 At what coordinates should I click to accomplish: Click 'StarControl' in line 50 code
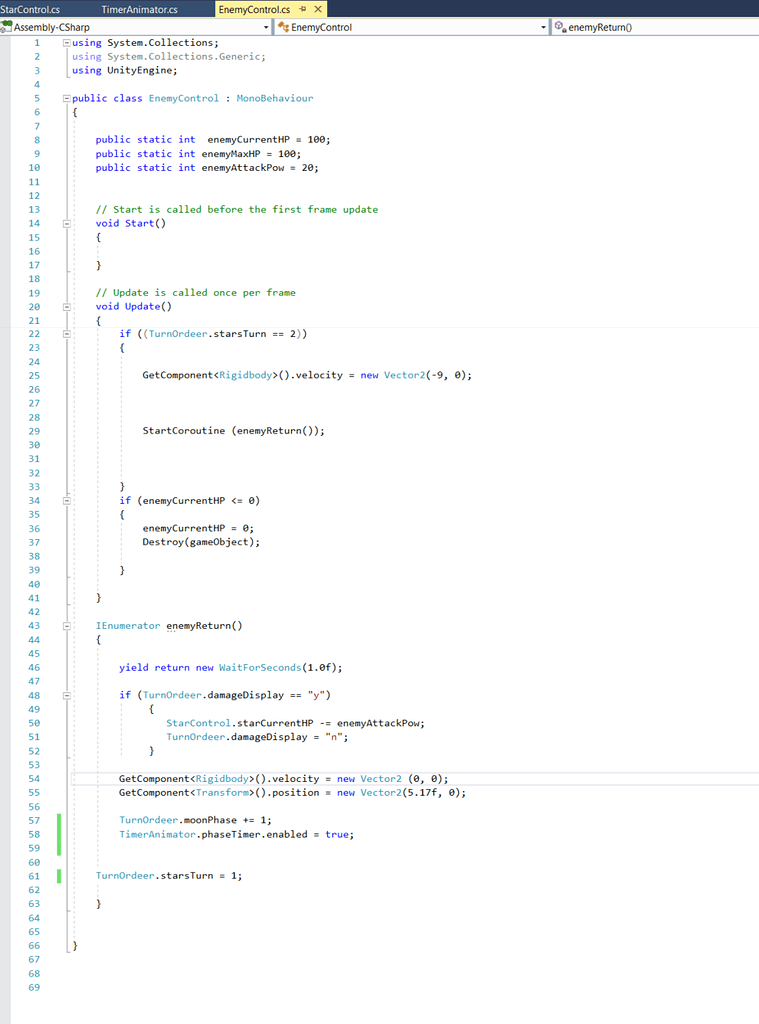(x=198, y=724)
